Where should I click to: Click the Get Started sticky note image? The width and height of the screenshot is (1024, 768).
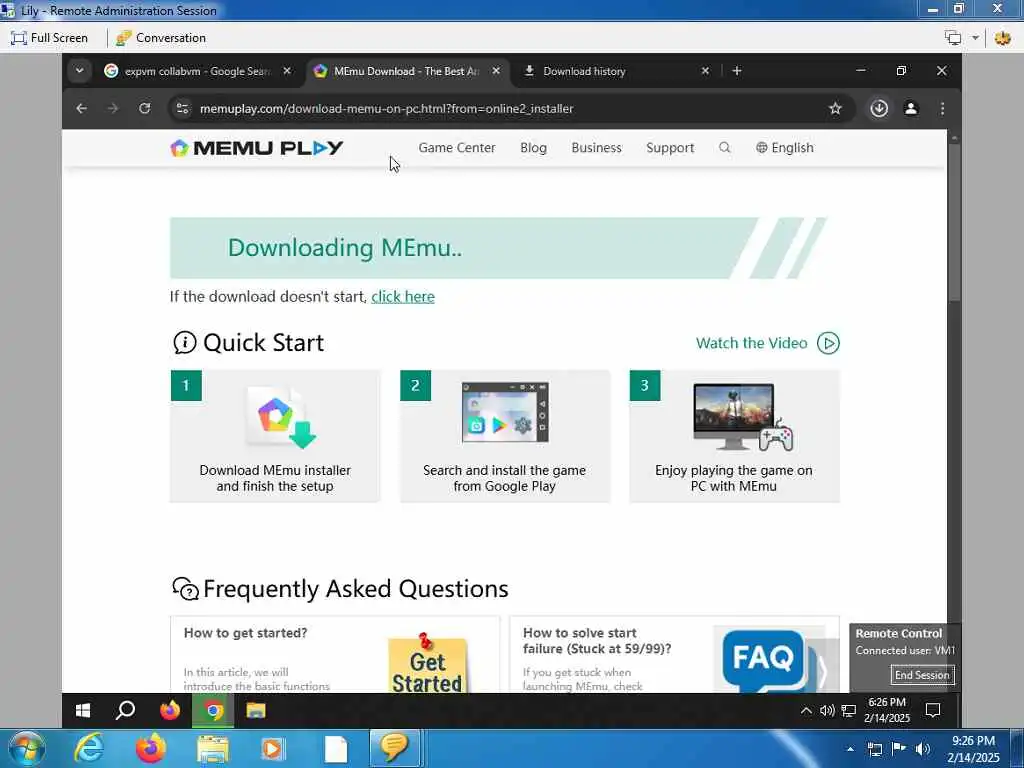tap(427, 663)
